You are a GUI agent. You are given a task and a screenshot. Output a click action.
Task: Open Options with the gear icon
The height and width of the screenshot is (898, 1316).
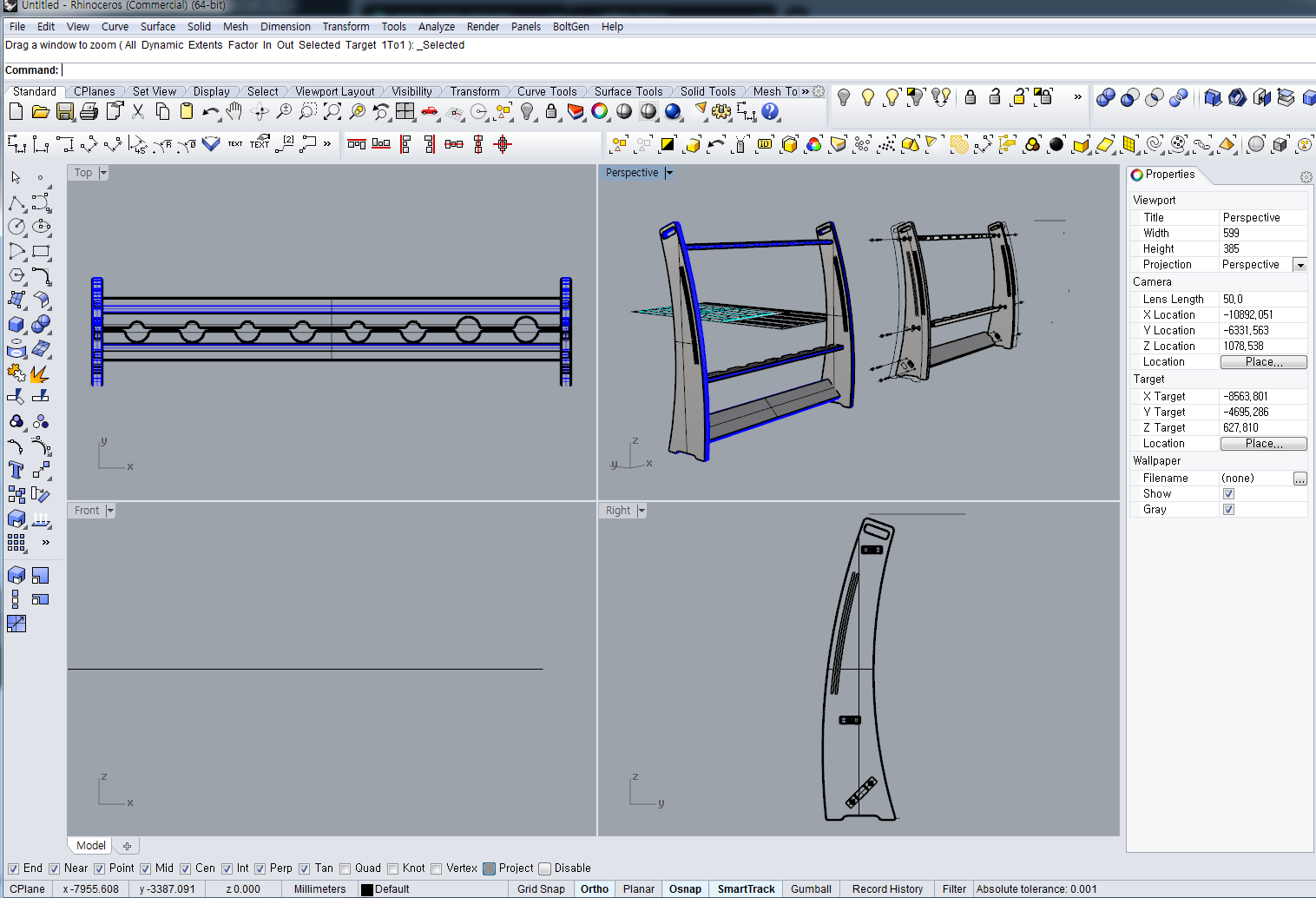click(x=721, y=111)
